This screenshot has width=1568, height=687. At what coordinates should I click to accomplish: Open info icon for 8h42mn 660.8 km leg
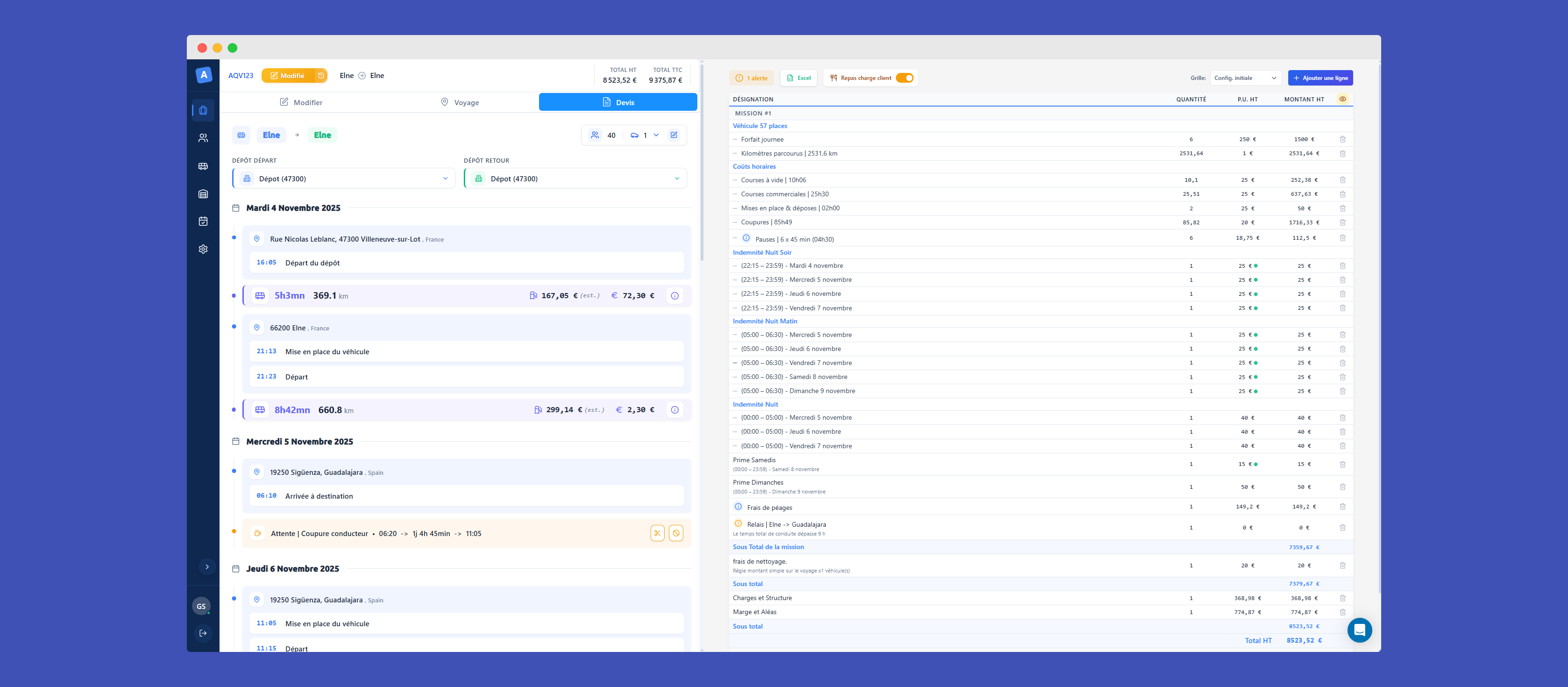click(x=674, y=410)
